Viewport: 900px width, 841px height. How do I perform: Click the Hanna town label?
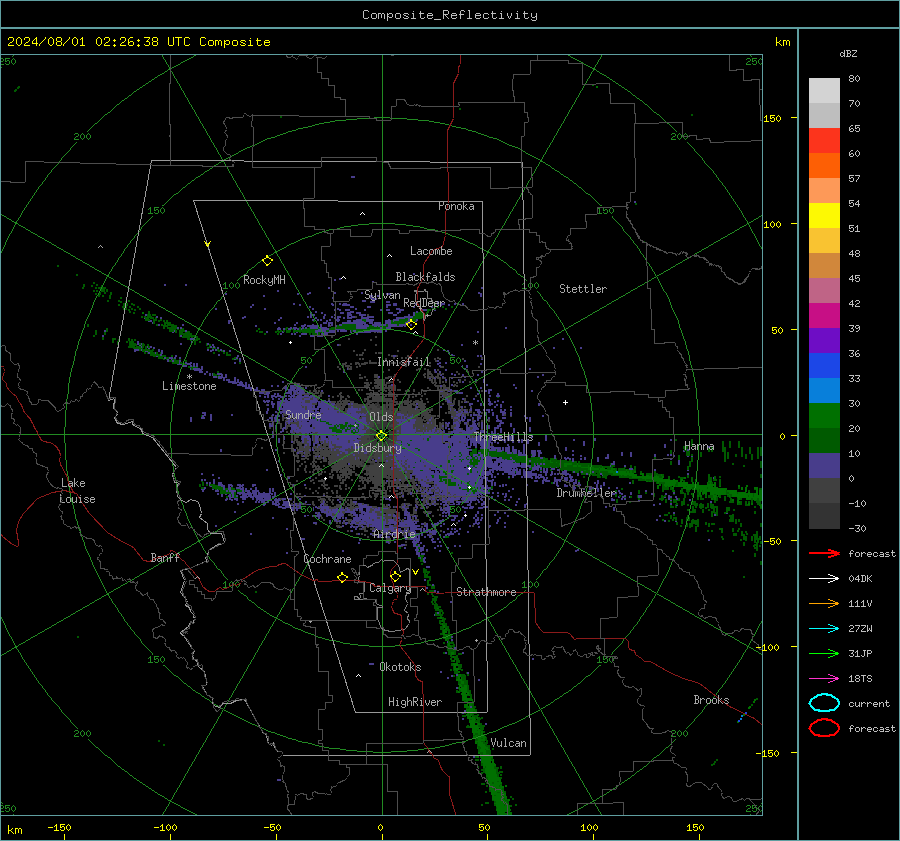(x=699, y=446)
